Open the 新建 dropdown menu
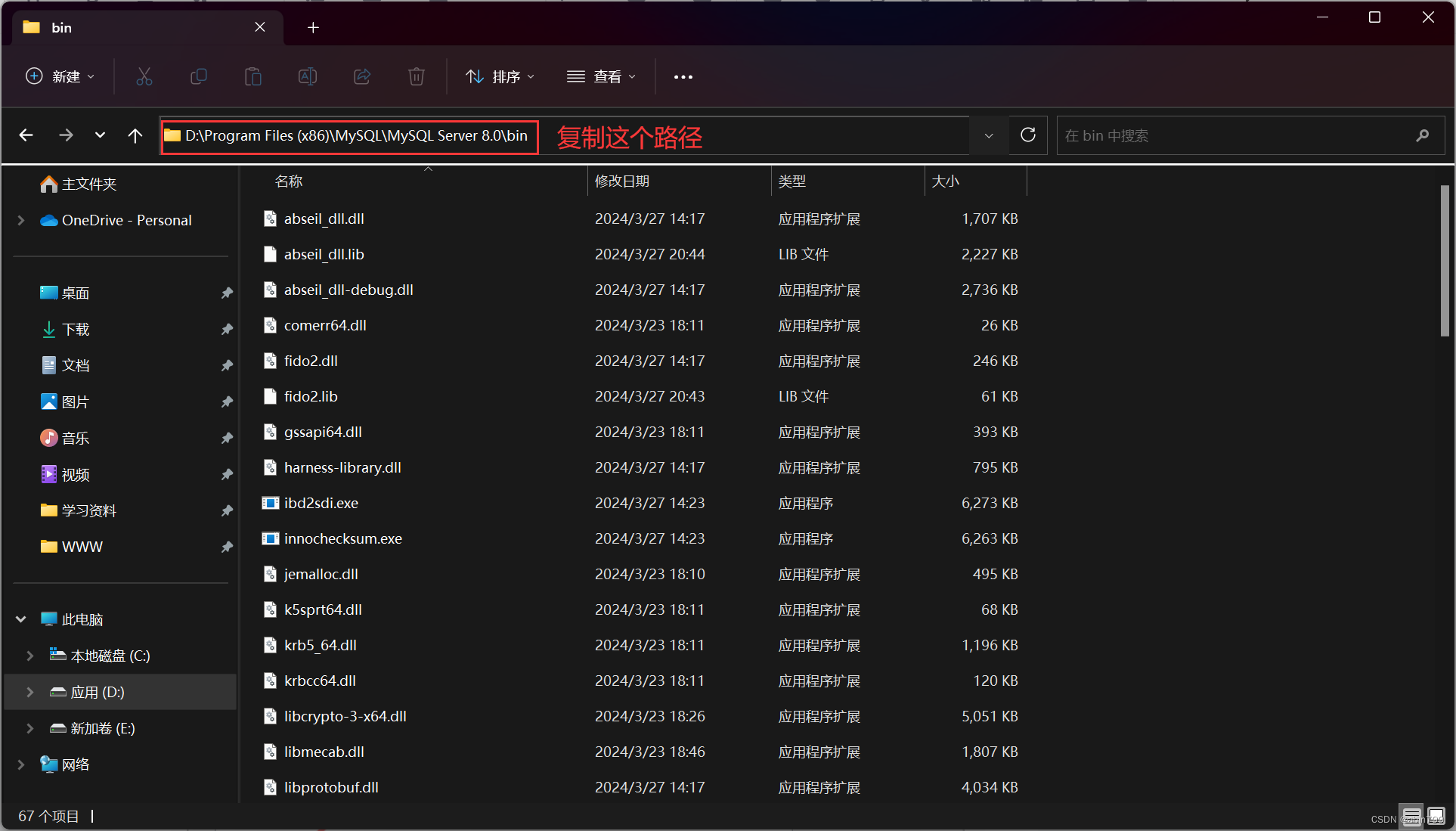Screen dimensions: 1456x831 pos(60,76)
